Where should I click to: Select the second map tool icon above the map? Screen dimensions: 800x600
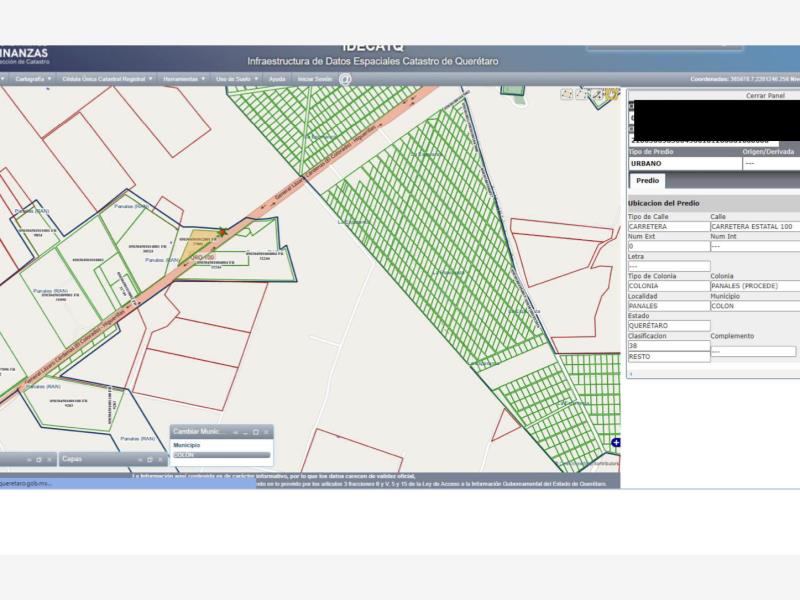point(581,94)
